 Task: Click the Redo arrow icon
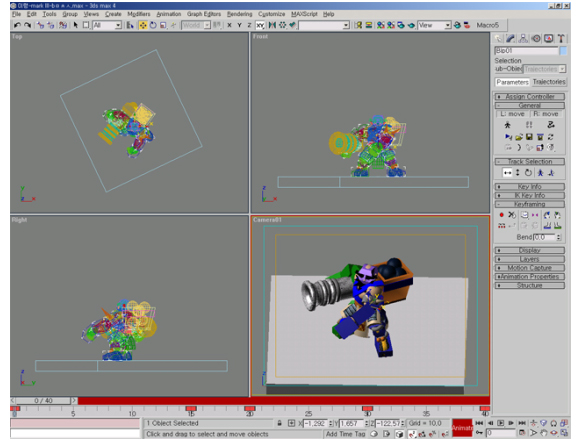tap(27, 25)
